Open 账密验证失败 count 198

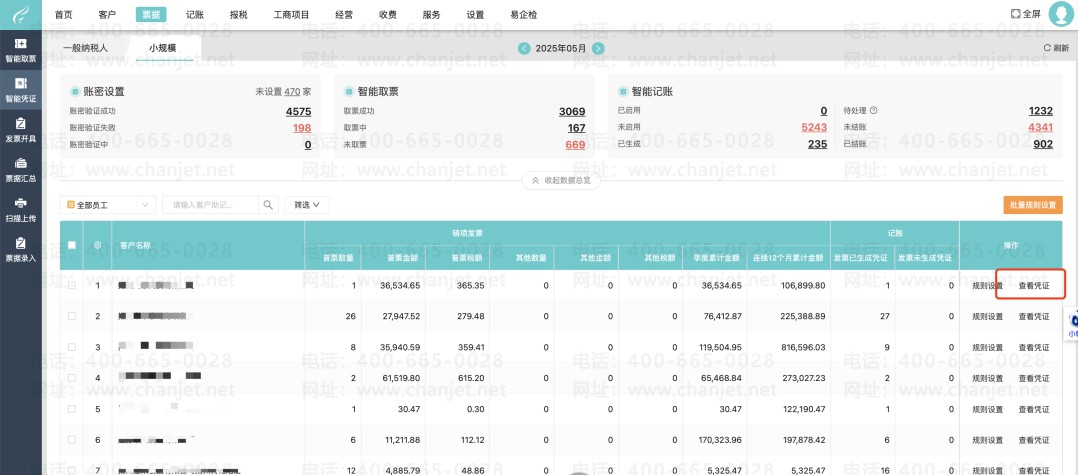(x=302, y=128)
